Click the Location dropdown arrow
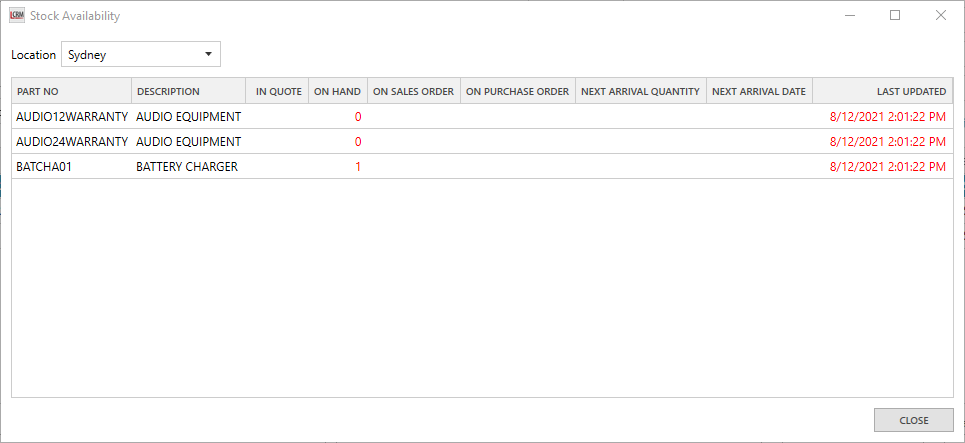This screenshot has height=443, width=965. coord(208,55)
